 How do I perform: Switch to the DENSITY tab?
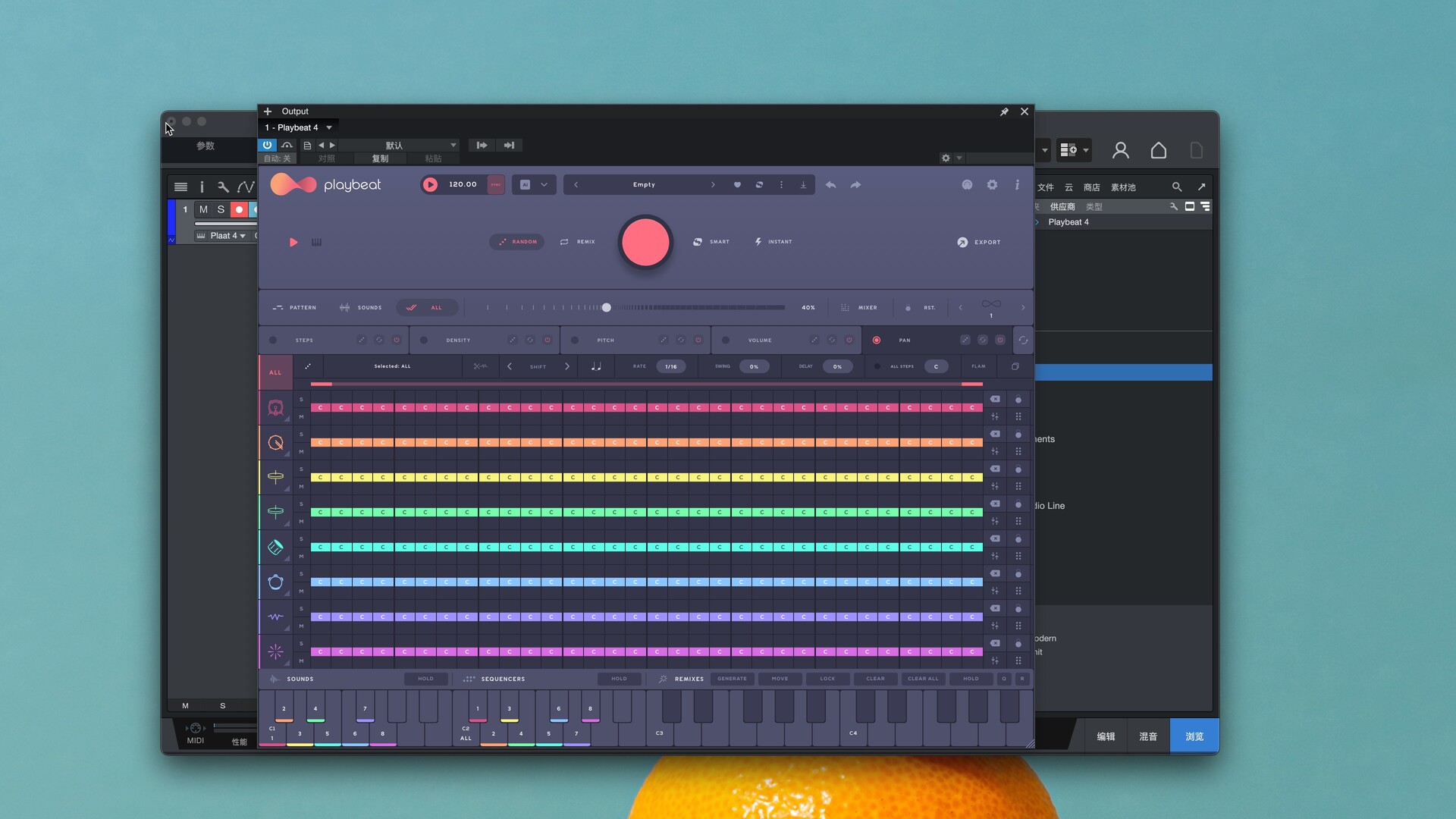(x=458, y=340)
